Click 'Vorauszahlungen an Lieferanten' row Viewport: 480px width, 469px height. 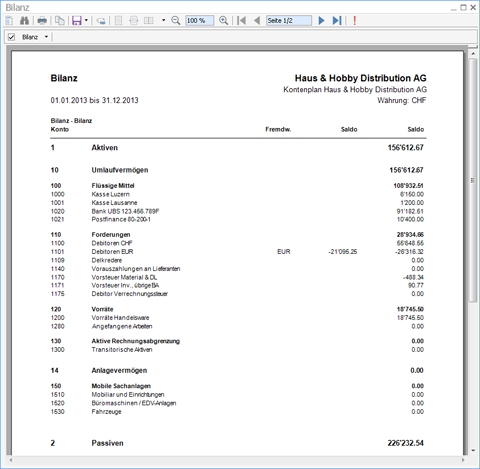[x=237, y=269]
